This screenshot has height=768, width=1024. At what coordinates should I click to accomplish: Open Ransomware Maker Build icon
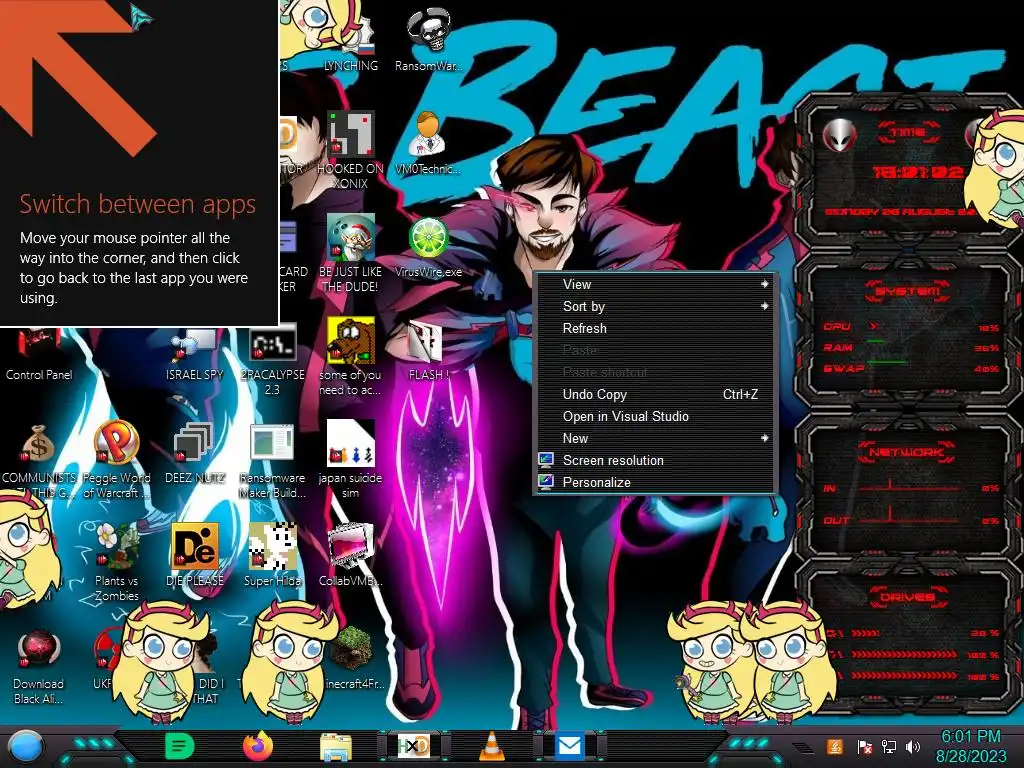pyautogui.click(x=272, y=461)
